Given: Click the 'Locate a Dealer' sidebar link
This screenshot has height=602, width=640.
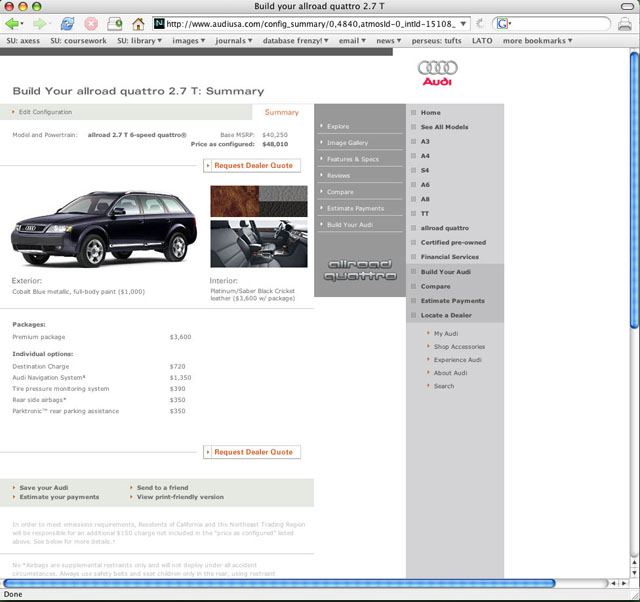Looking at the screenshot, I should pyautogui.click(x=446, y=315).
